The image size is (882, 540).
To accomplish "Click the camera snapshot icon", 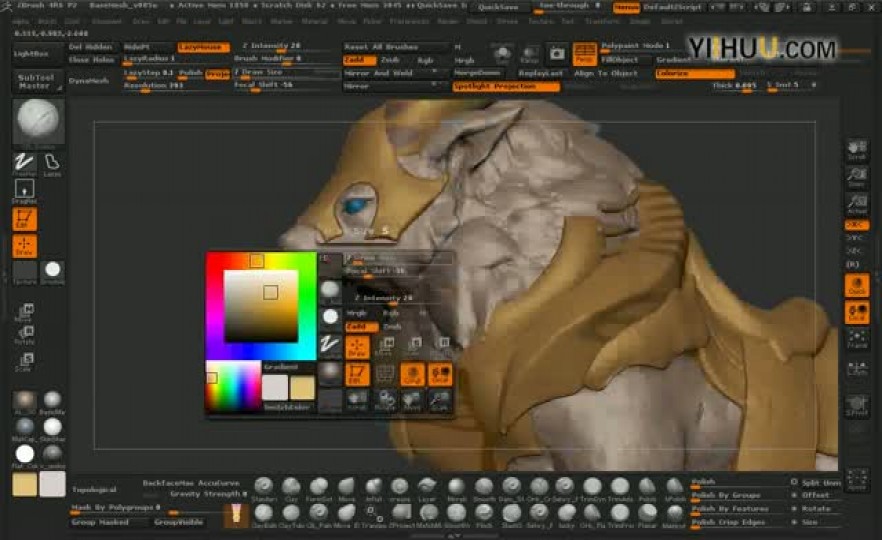I will click(557, 54).
